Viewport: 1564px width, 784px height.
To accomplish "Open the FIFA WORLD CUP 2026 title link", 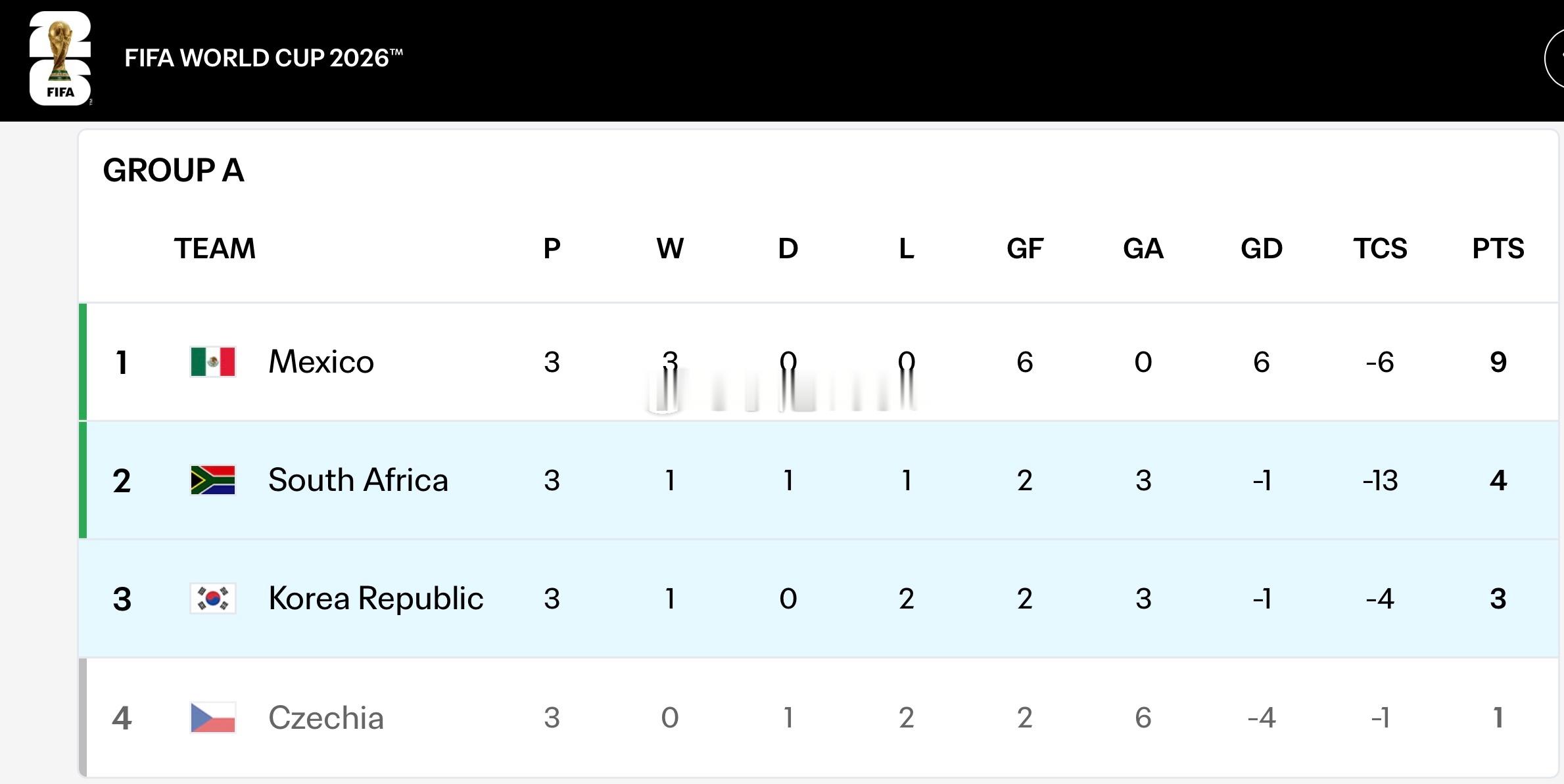I will pyautogui.click(x=264, y=58).
